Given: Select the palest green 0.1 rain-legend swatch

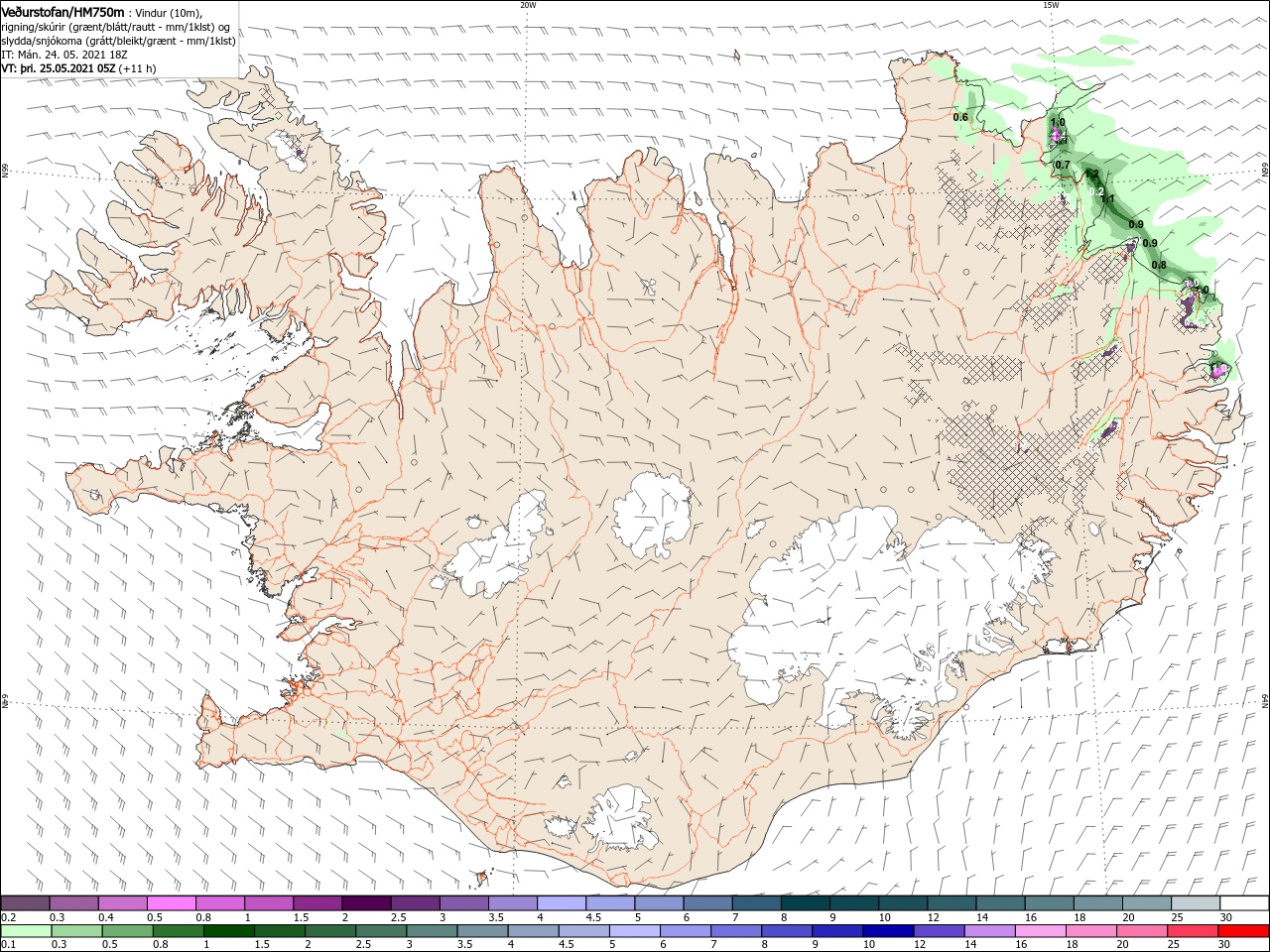Looking at the screenshot, I should (x=26, y=931).
